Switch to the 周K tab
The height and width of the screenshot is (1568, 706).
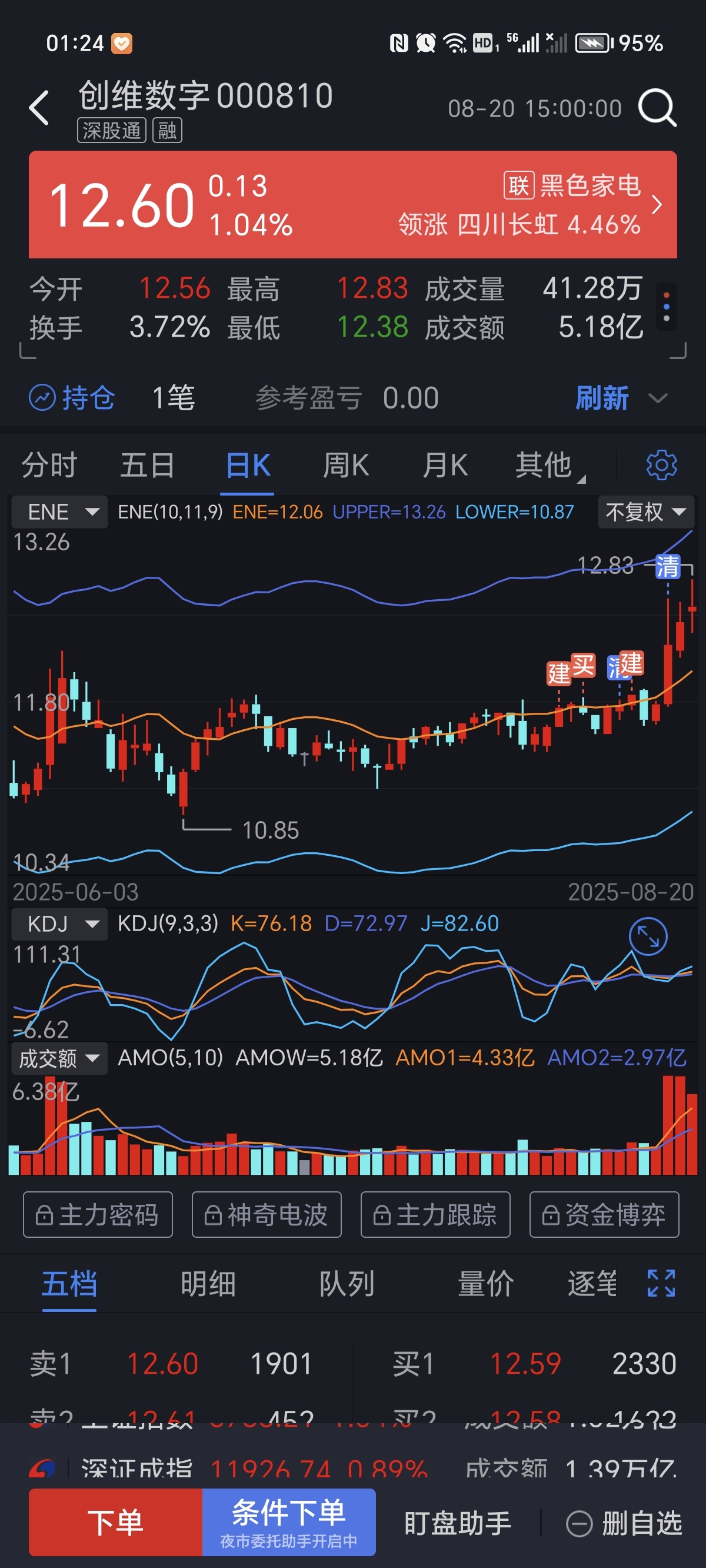click(346, 466)
